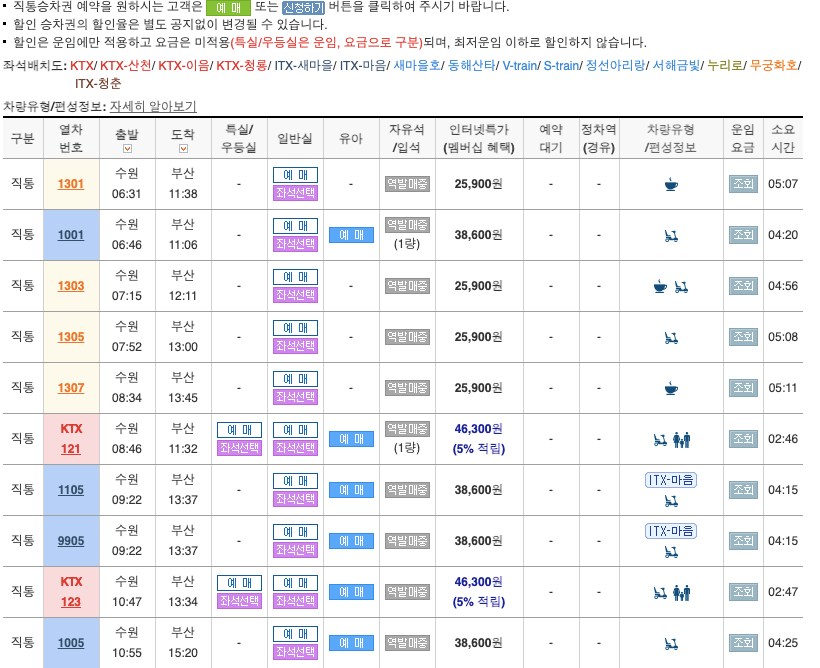Reserve infant seat 예매 for train 1005
Image resolution: width=820 pixels, height=668 pixels.
click(351, 643)
